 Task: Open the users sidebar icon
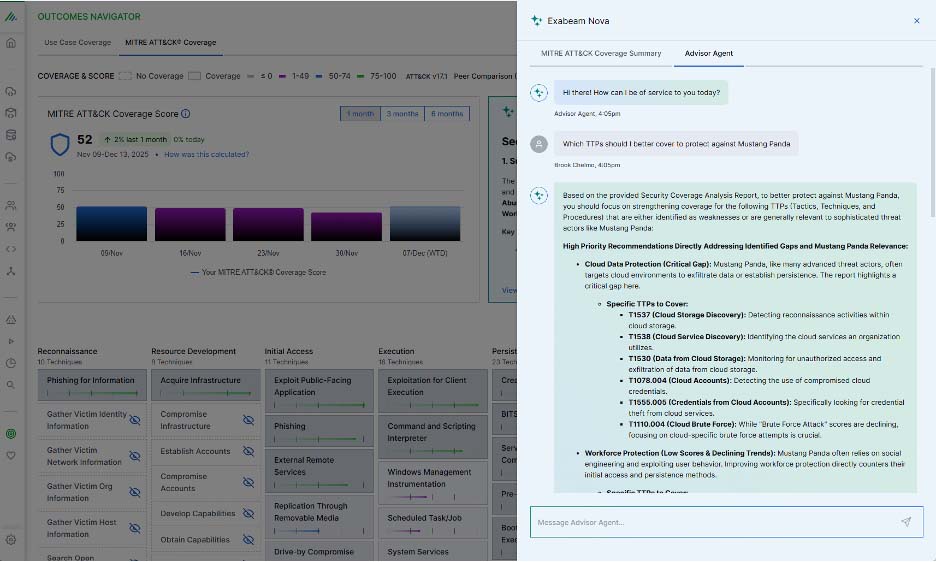pyautogui.click(x=11, y=205)
